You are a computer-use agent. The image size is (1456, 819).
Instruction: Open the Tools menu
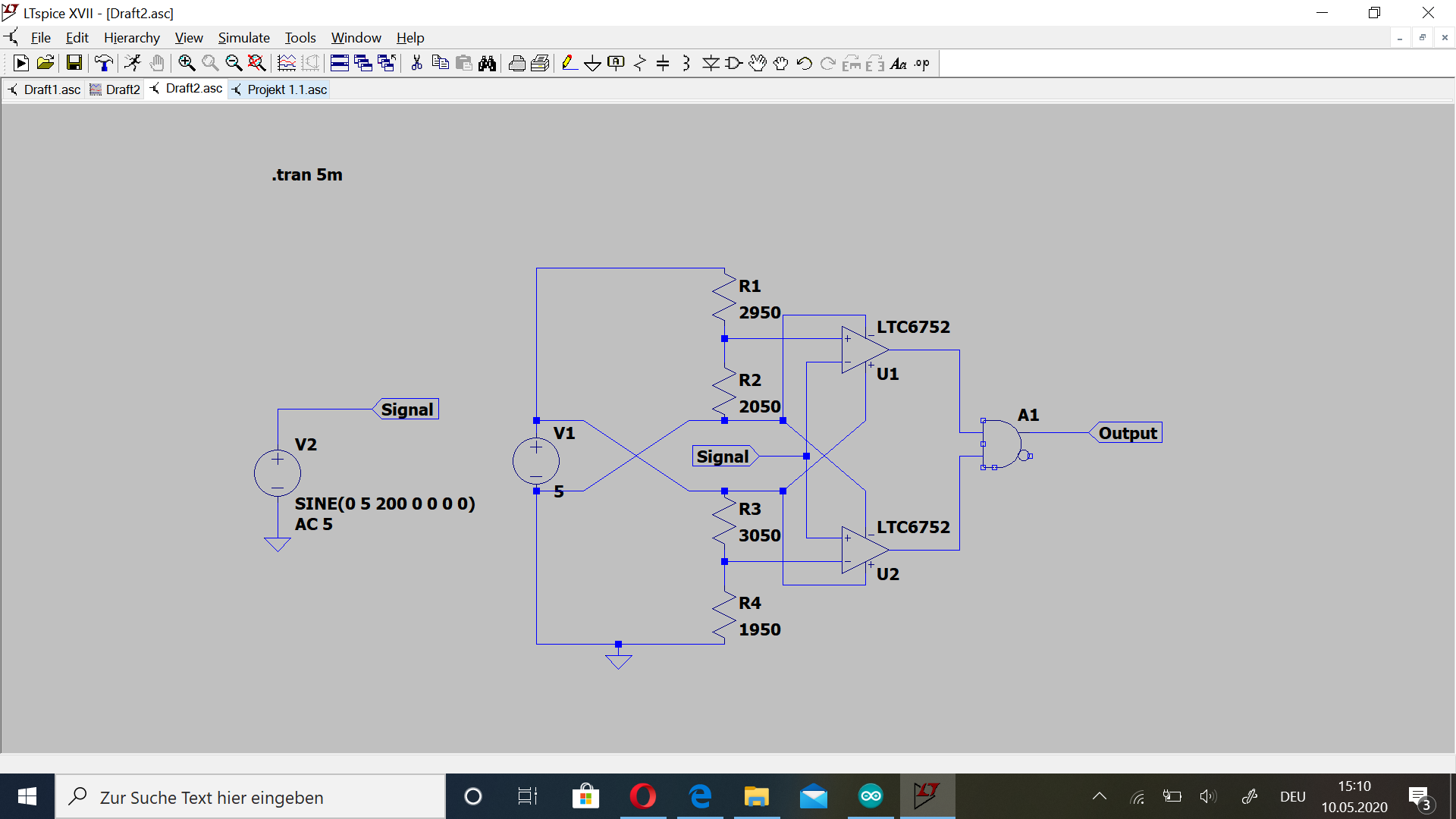[300, 38]
